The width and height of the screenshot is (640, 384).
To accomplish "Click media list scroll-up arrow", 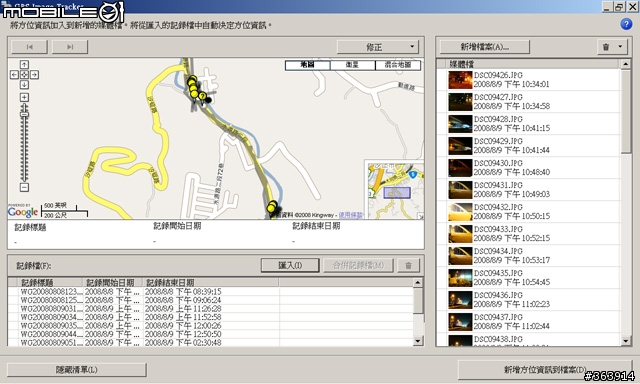I will [x=625, y=64].
